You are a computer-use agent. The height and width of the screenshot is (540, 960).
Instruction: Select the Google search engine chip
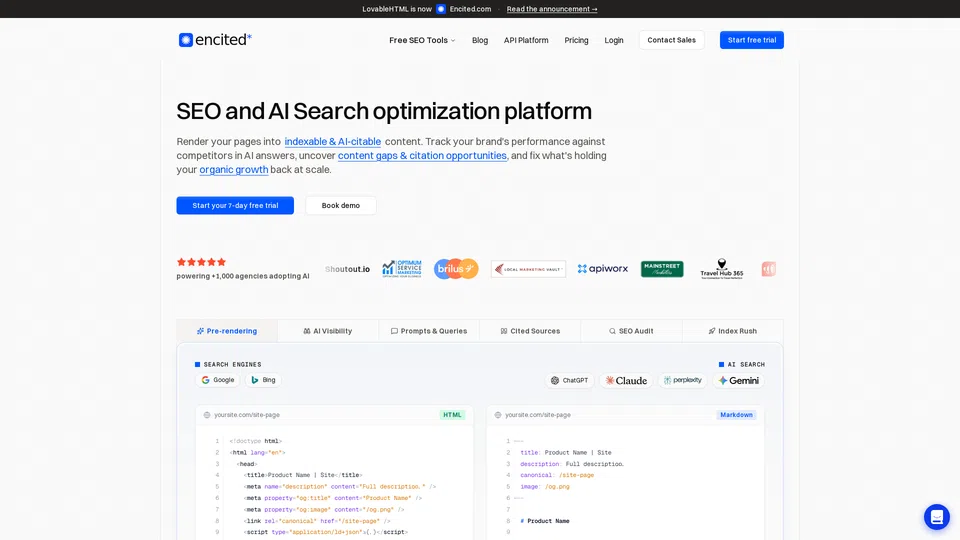click(218, 380)
